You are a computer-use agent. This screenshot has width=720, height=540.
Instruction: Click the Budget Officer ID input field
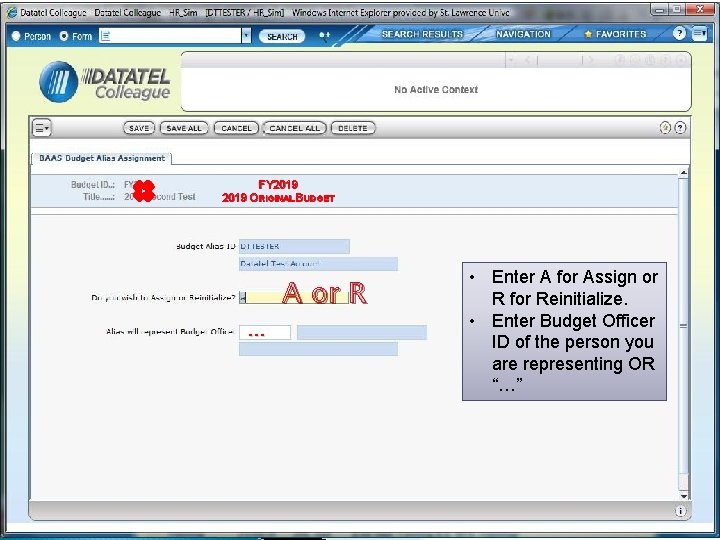[265, 333]
